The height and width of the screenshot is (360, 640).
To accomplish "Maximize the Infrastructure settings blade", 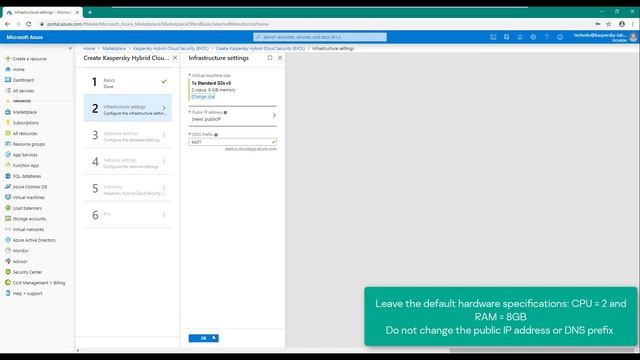I will click(270, 58).
